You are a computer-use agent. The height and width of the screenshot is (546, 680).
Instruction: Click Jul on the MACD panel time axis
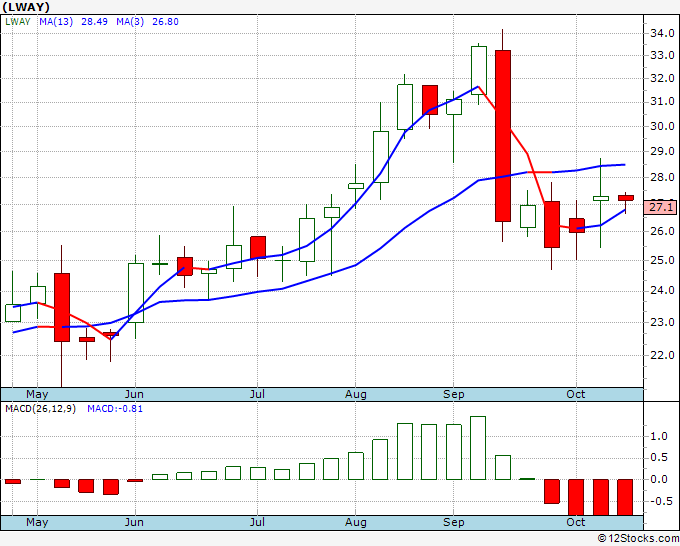(x=257, y=522)
